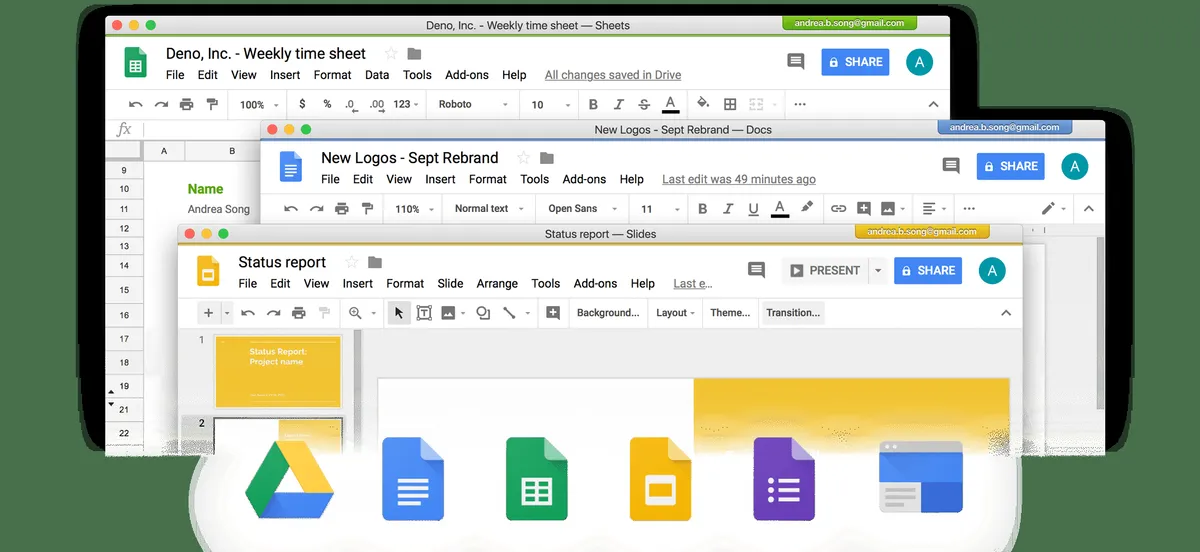Star the New Logos - Sept Rebrand document
Image resolution: width=1200 pixels, height=552 pixels.
click(523, 158)
